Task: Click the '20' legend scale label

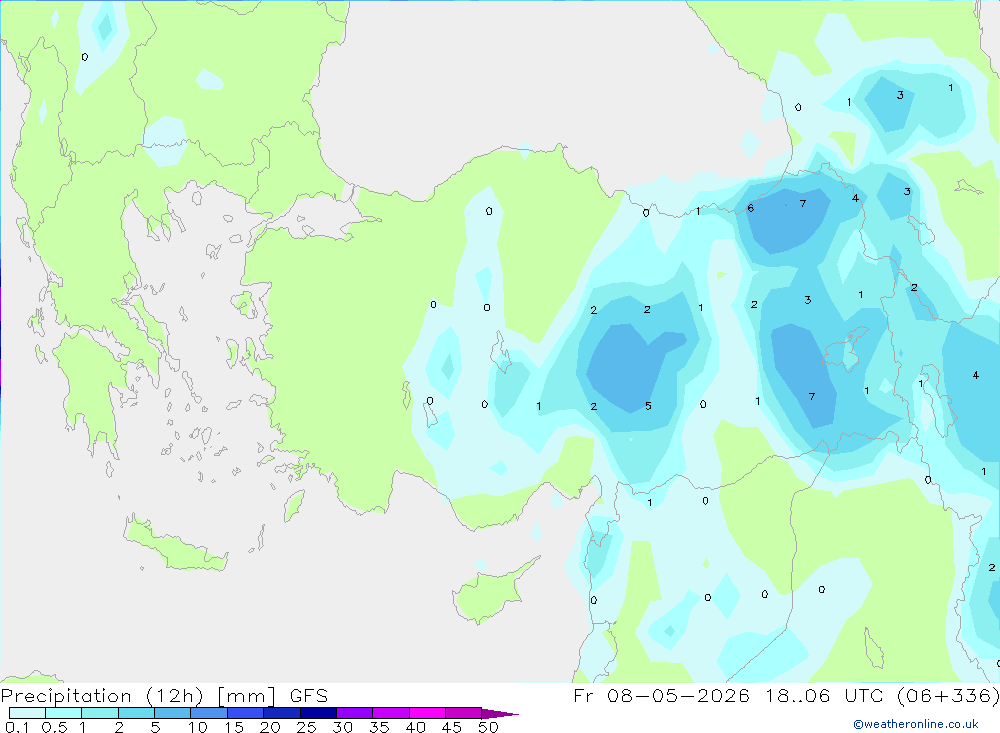Action: coord(270,727)
